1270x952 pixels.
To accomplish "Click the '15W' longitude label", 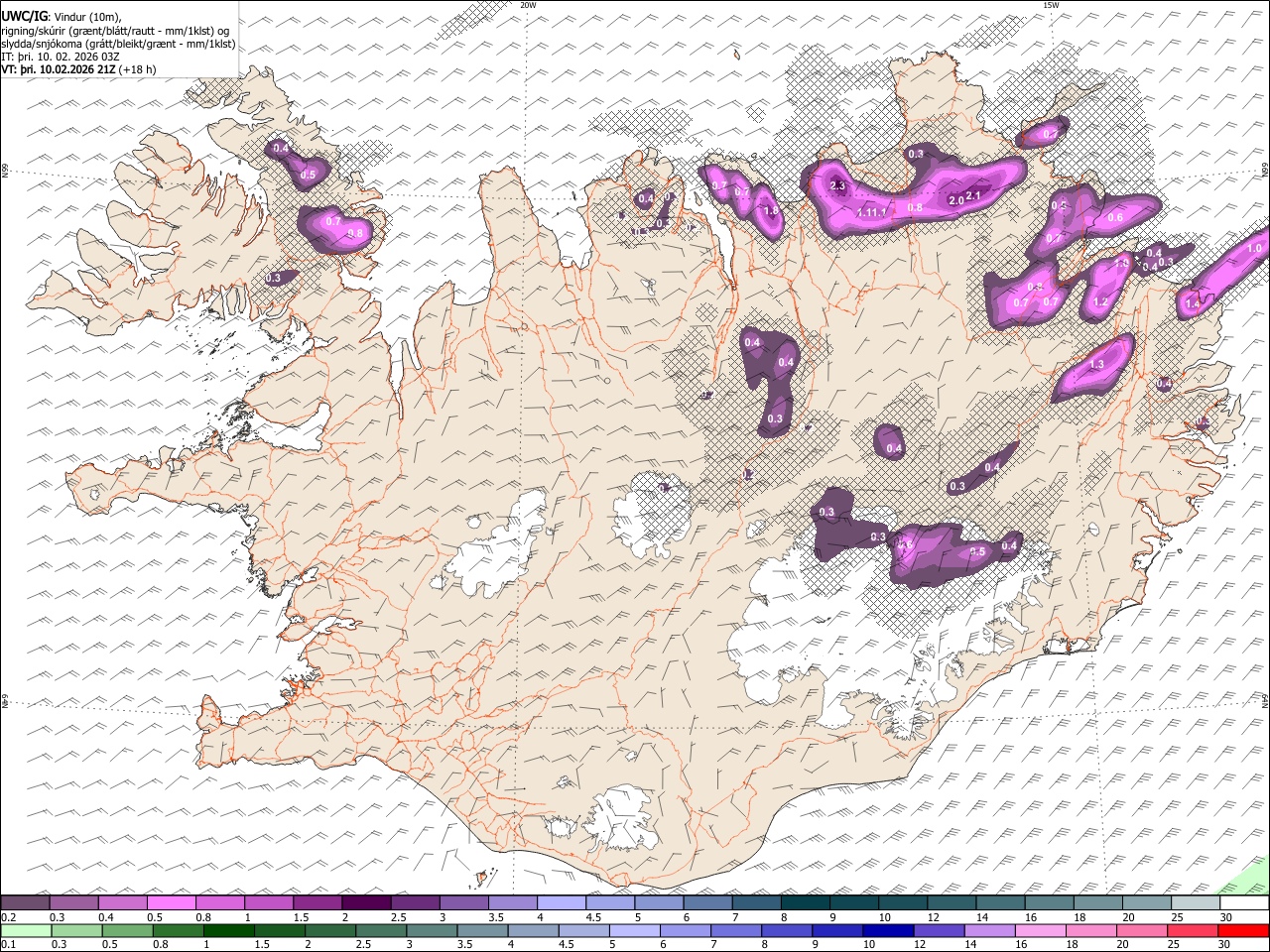I will (x=1051, y=5).
